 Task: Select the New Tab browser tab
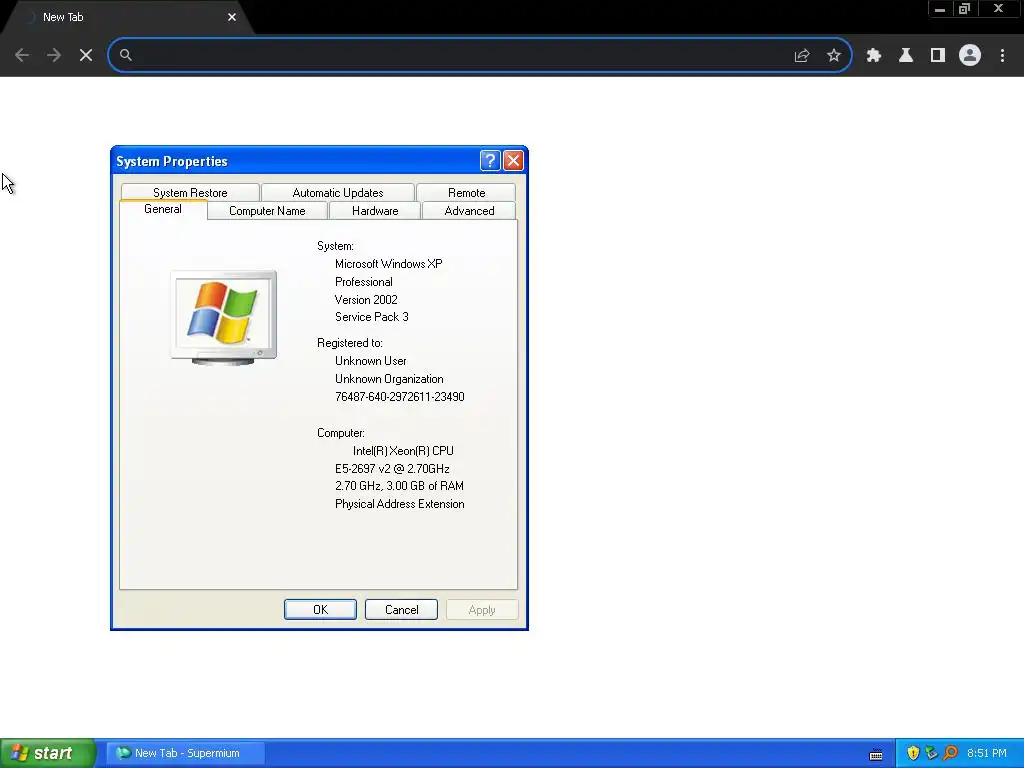127,18
